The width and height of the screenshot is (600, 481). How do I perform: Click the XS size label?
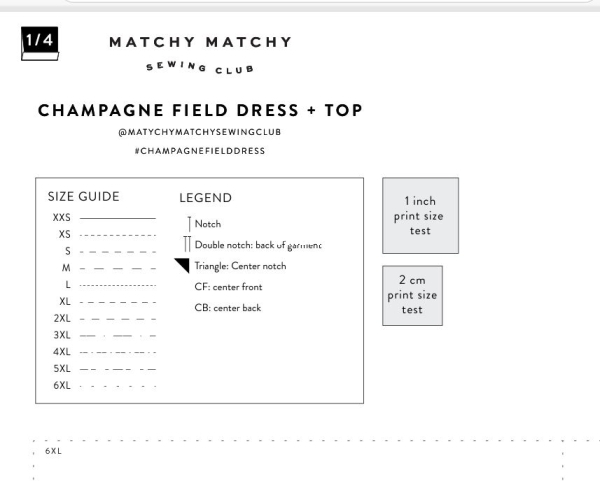65,234
